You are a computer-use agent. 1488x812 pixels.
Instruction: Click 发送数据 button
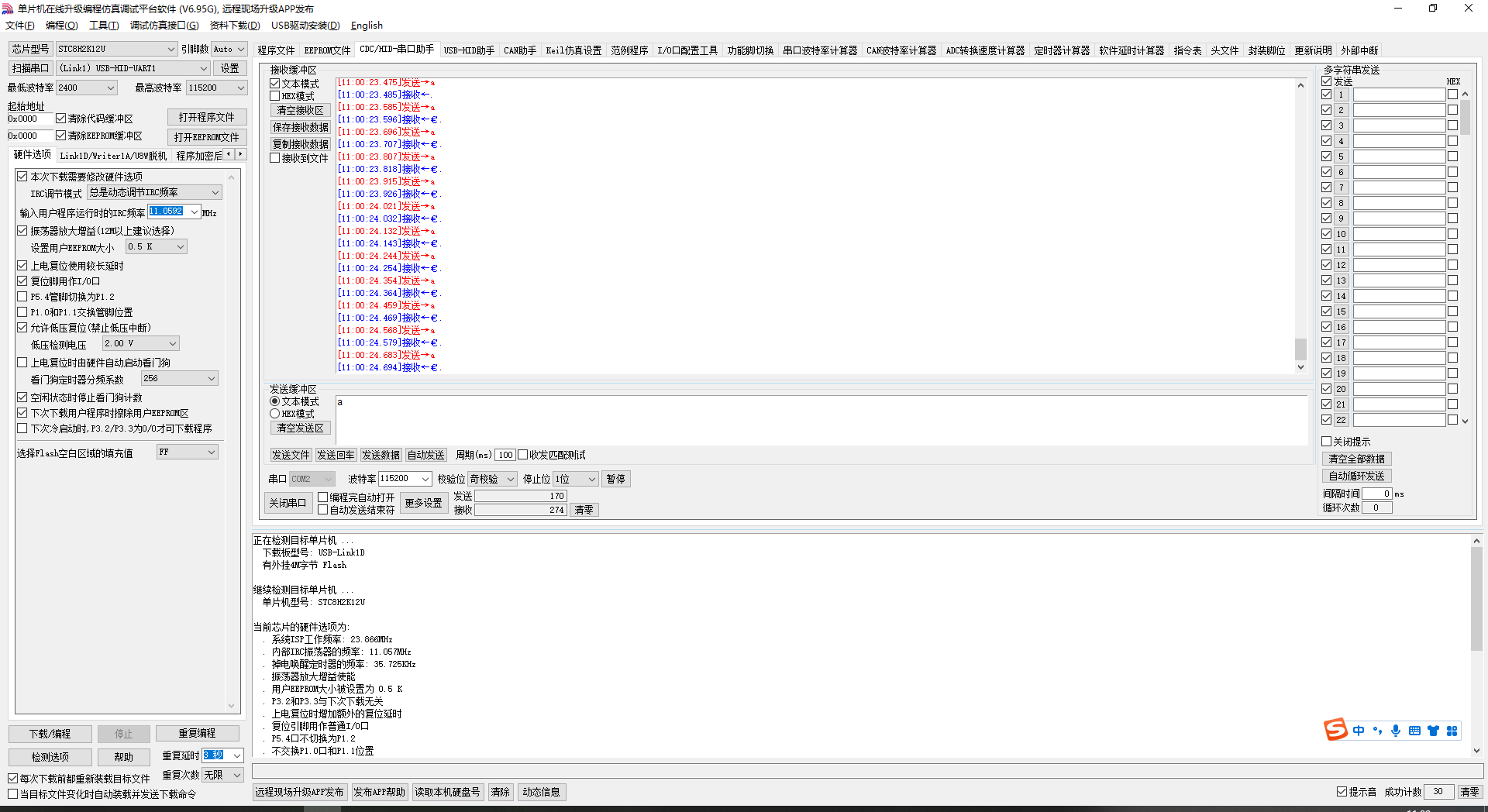pos(381,455)
